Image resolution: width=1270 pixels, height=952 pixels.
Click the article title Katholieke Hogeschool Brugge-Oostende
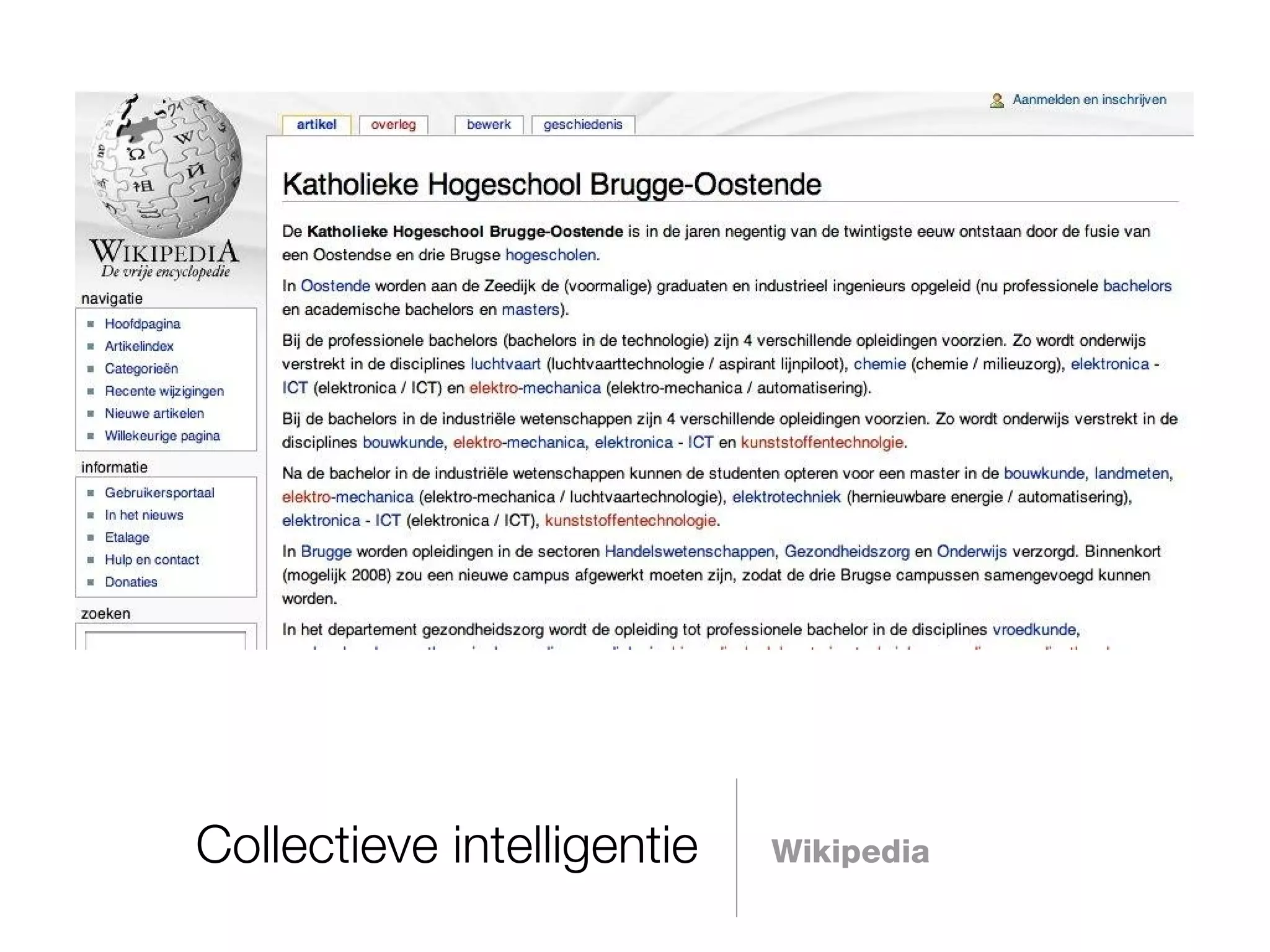coord(552,184)
